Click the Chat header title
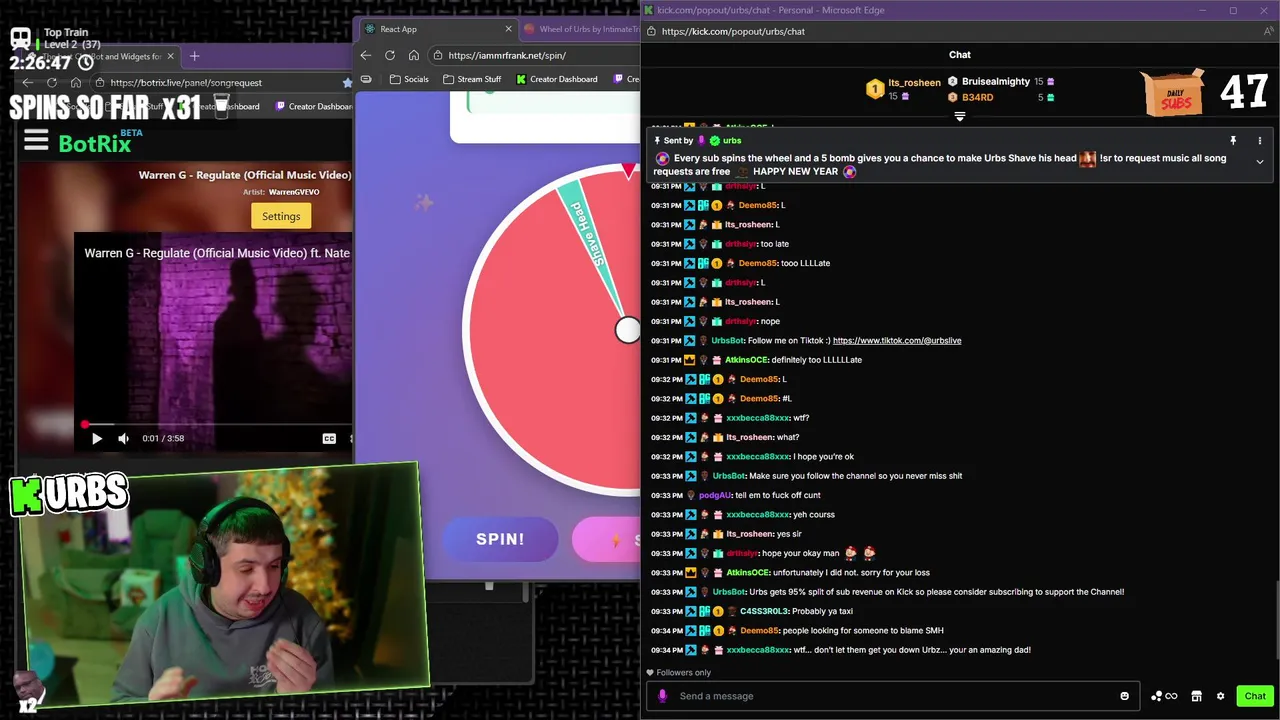 (960, 54)
